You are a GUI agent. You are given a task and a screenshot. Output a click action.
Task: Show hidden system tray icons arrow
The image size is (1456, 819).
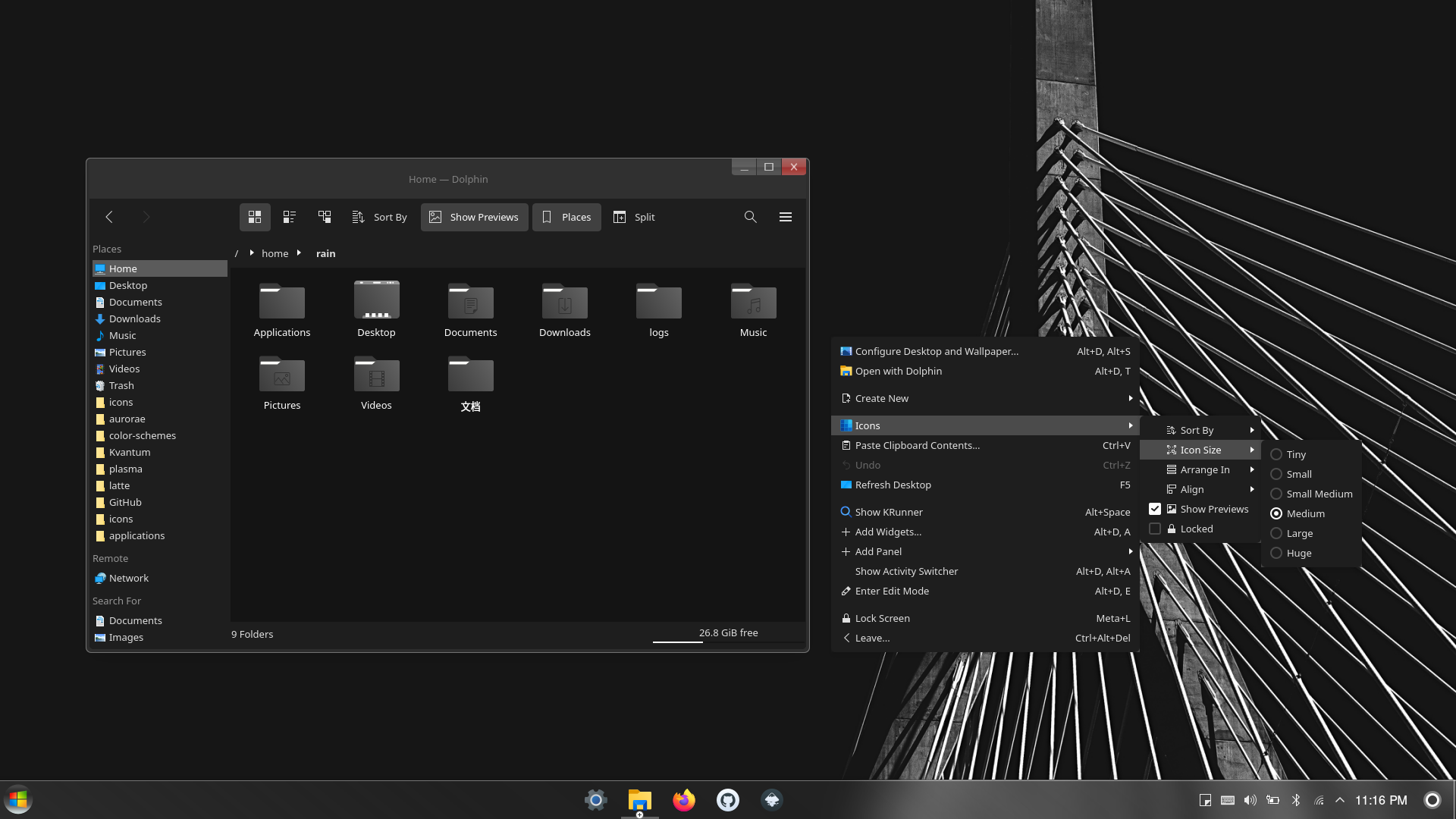(x=1340, y=800)
